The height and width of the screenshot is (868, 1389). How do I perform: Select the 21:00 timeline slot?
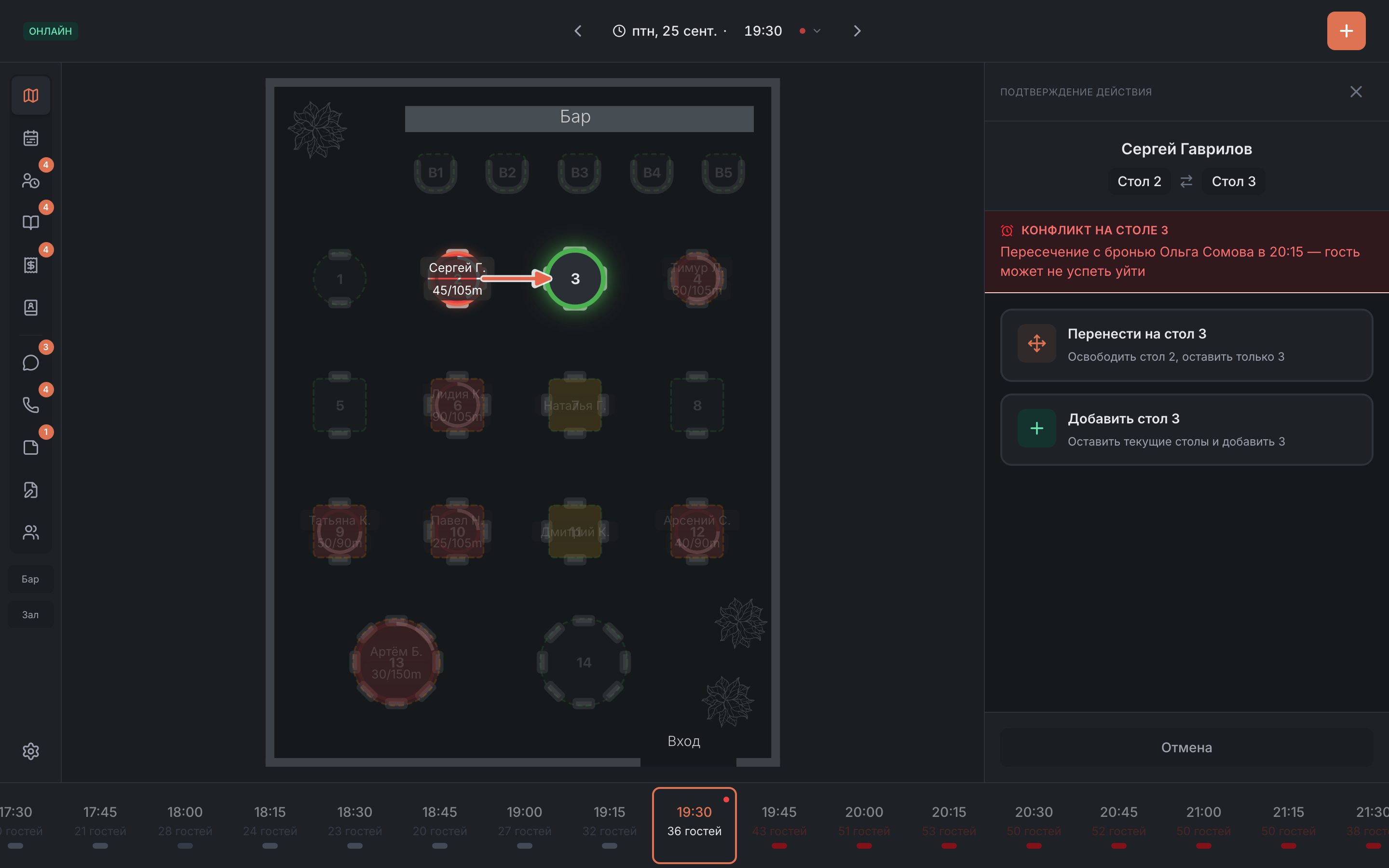[1204, 825]
